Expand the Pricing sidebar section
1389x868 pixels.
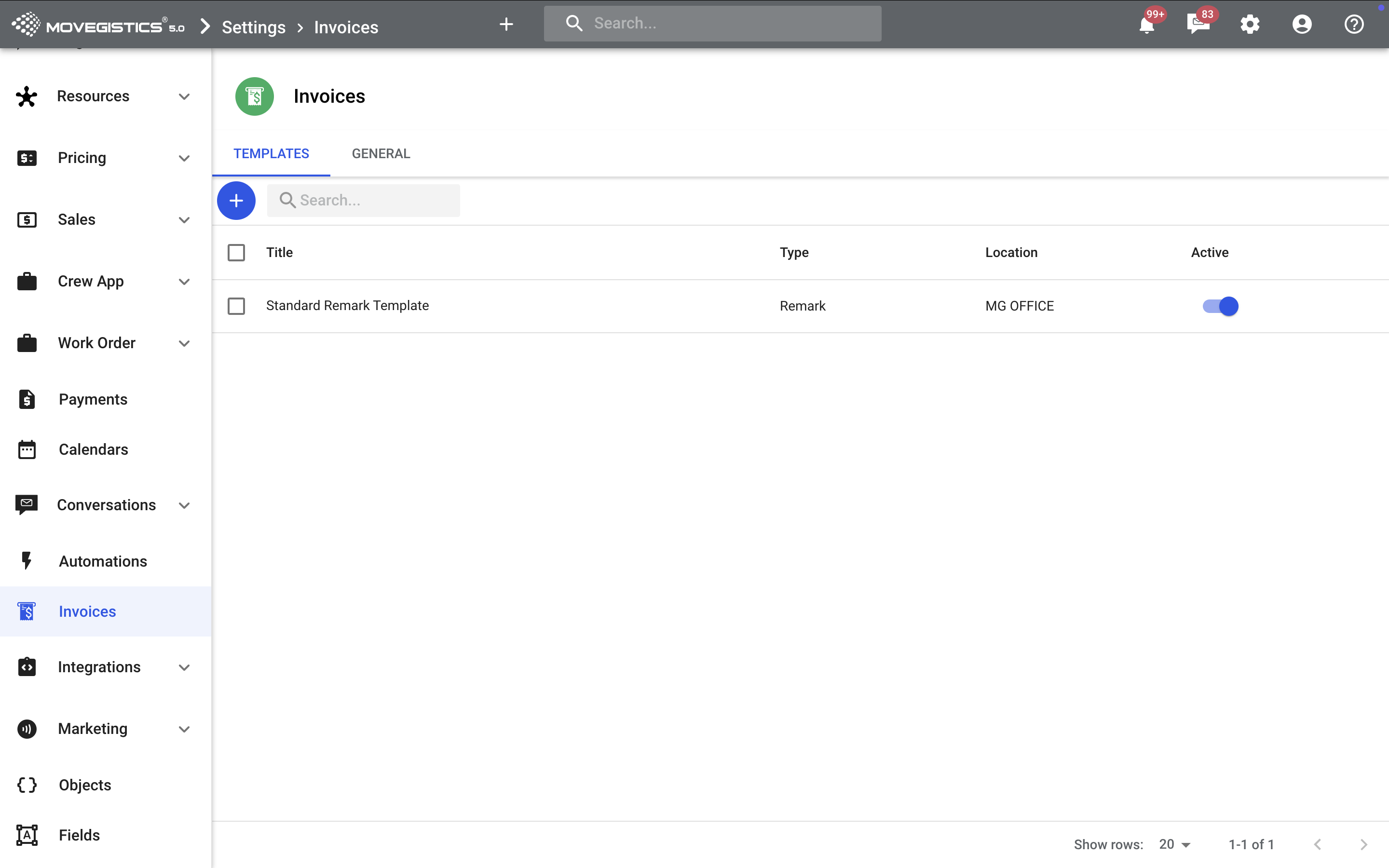(x=184, y=158)
